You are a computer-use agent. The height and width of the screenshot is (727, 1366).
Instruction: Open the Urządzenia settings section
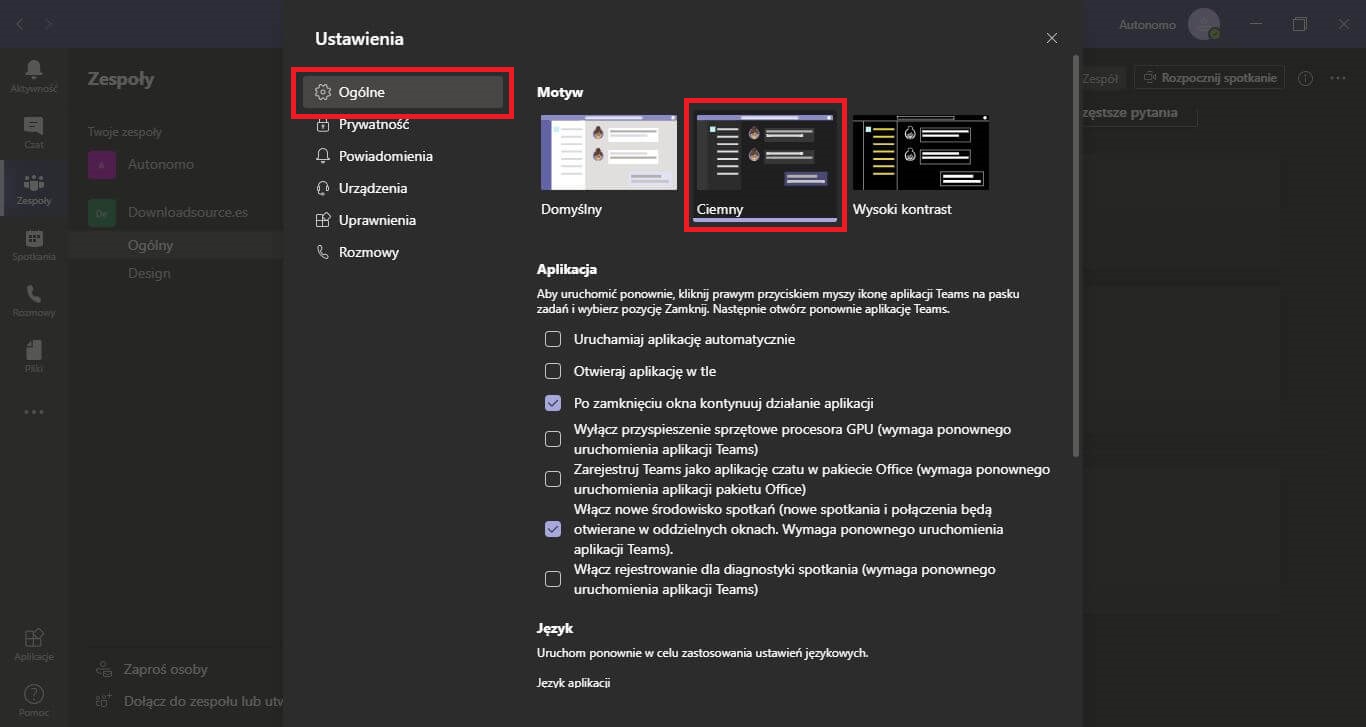tap(403, 188)
